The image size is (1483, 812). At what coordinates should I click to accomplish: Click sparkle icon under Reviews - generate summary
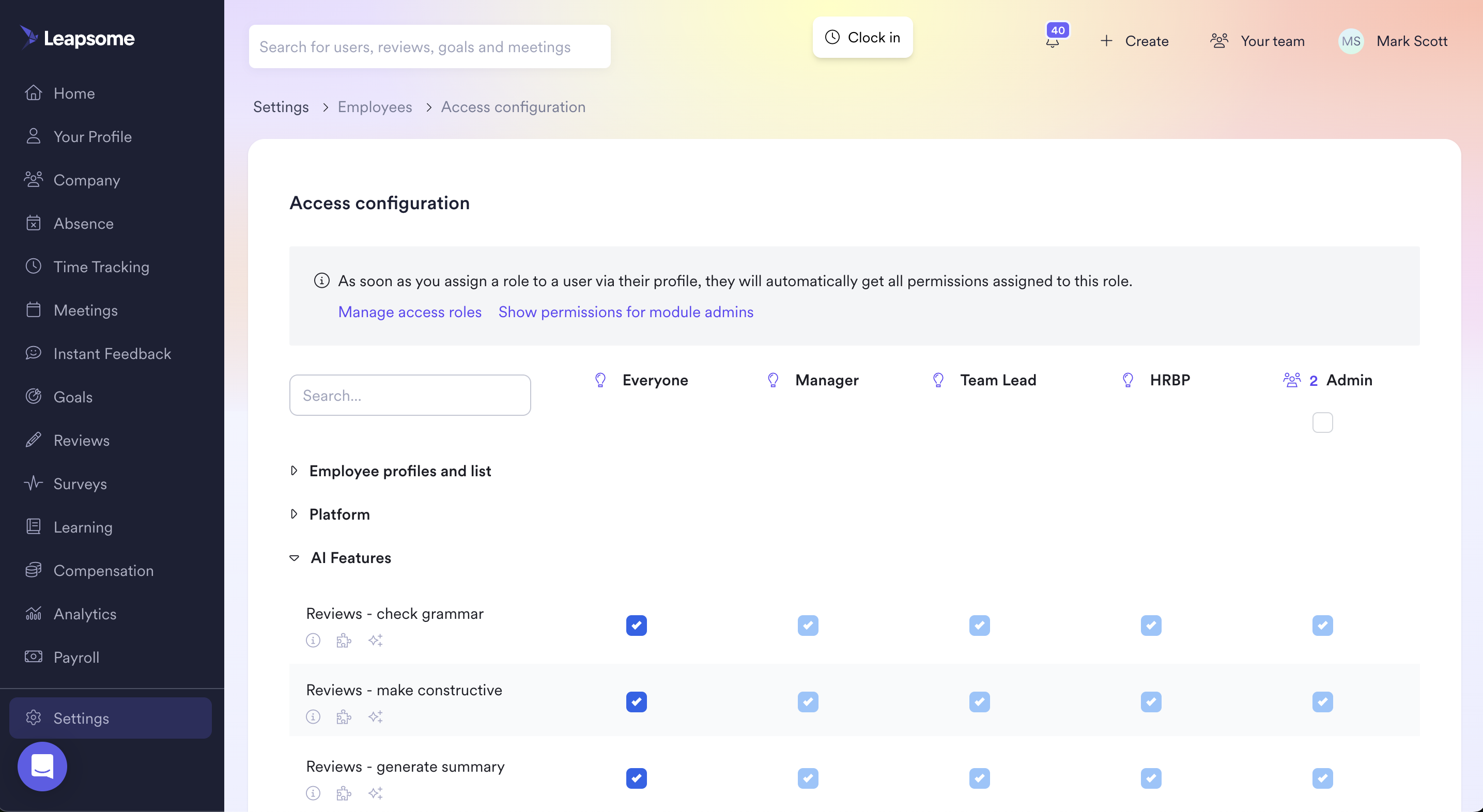coord(375,793)
